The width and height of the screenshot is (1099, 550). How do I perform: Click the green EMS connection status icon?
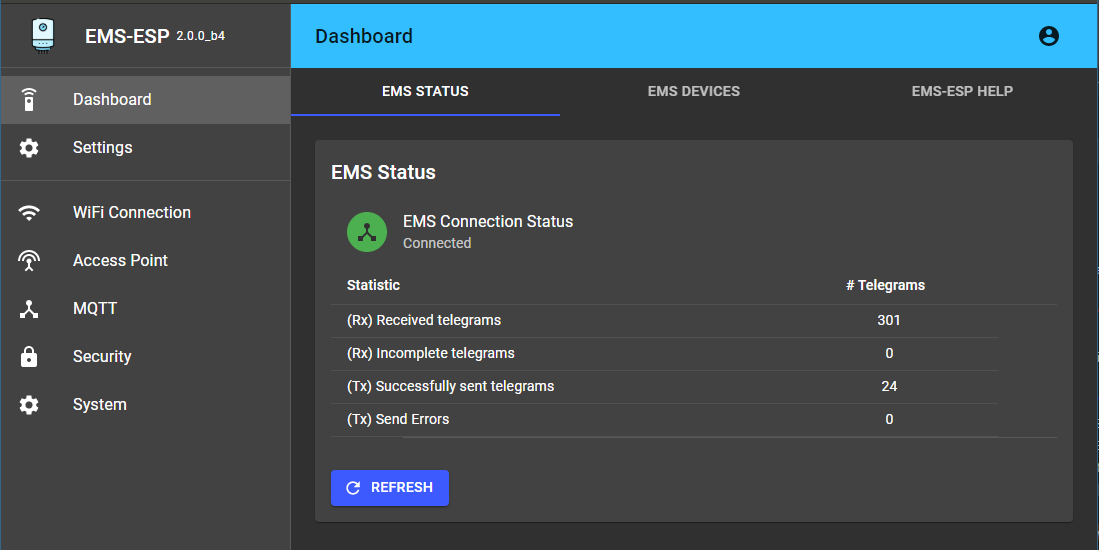click(x=367, y=232)
